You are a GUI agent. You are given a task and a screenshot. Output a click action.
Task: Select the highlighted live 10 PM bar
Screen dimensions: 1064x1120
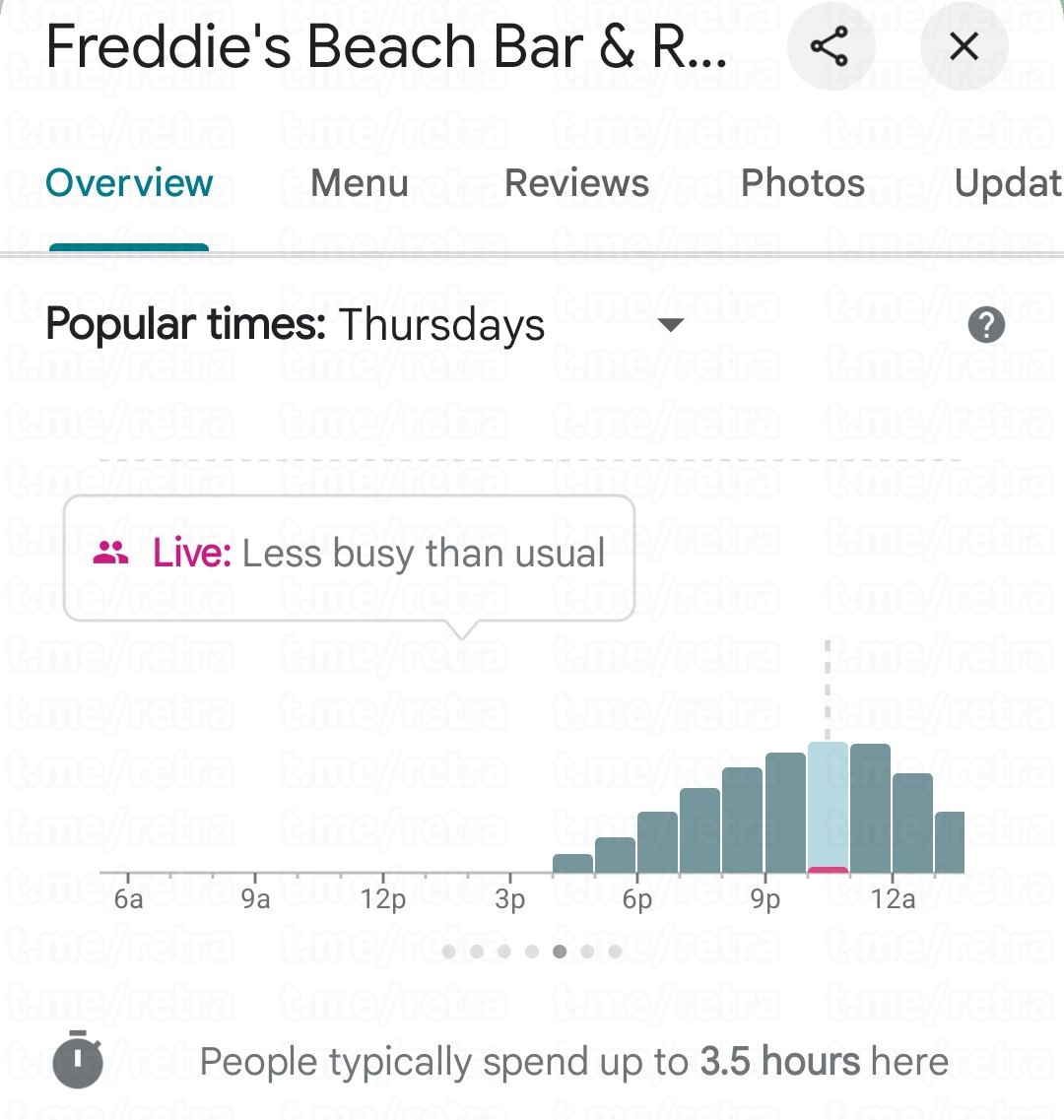(828, 808)
